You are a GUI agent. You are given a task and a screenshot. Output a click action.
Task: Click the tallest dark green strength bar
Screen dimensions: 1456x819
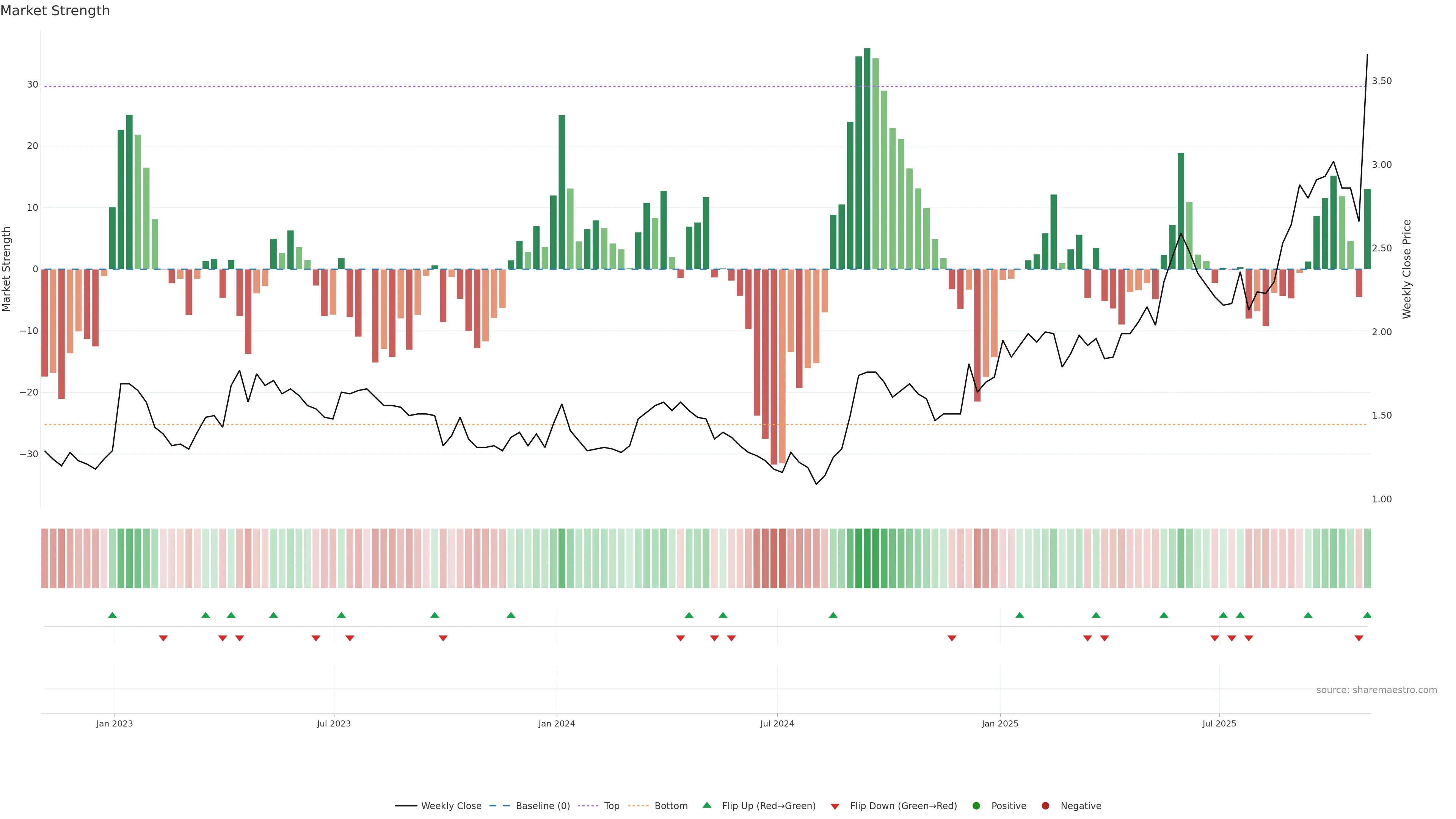(867, 158)
